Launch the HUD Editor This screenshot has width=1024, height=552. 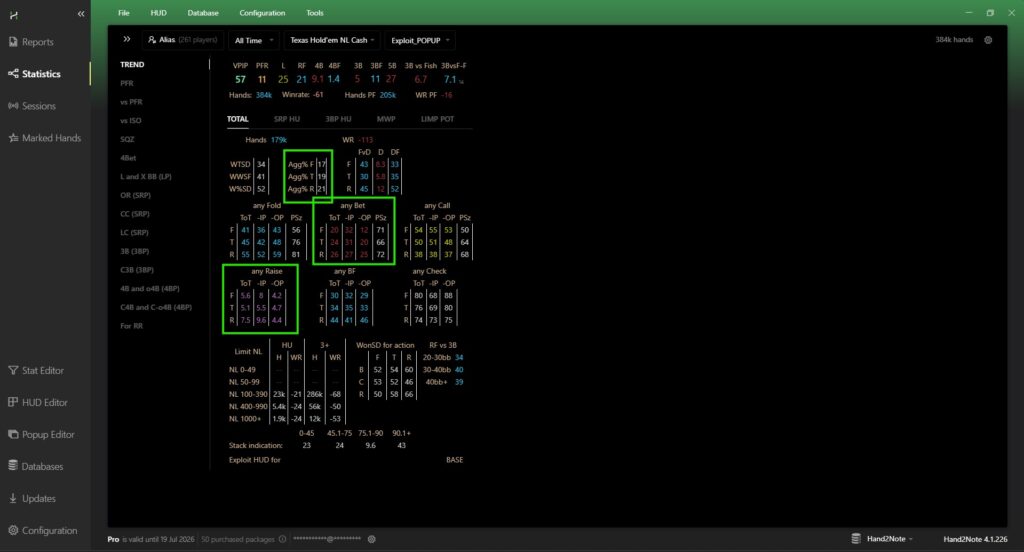(44, 402)
